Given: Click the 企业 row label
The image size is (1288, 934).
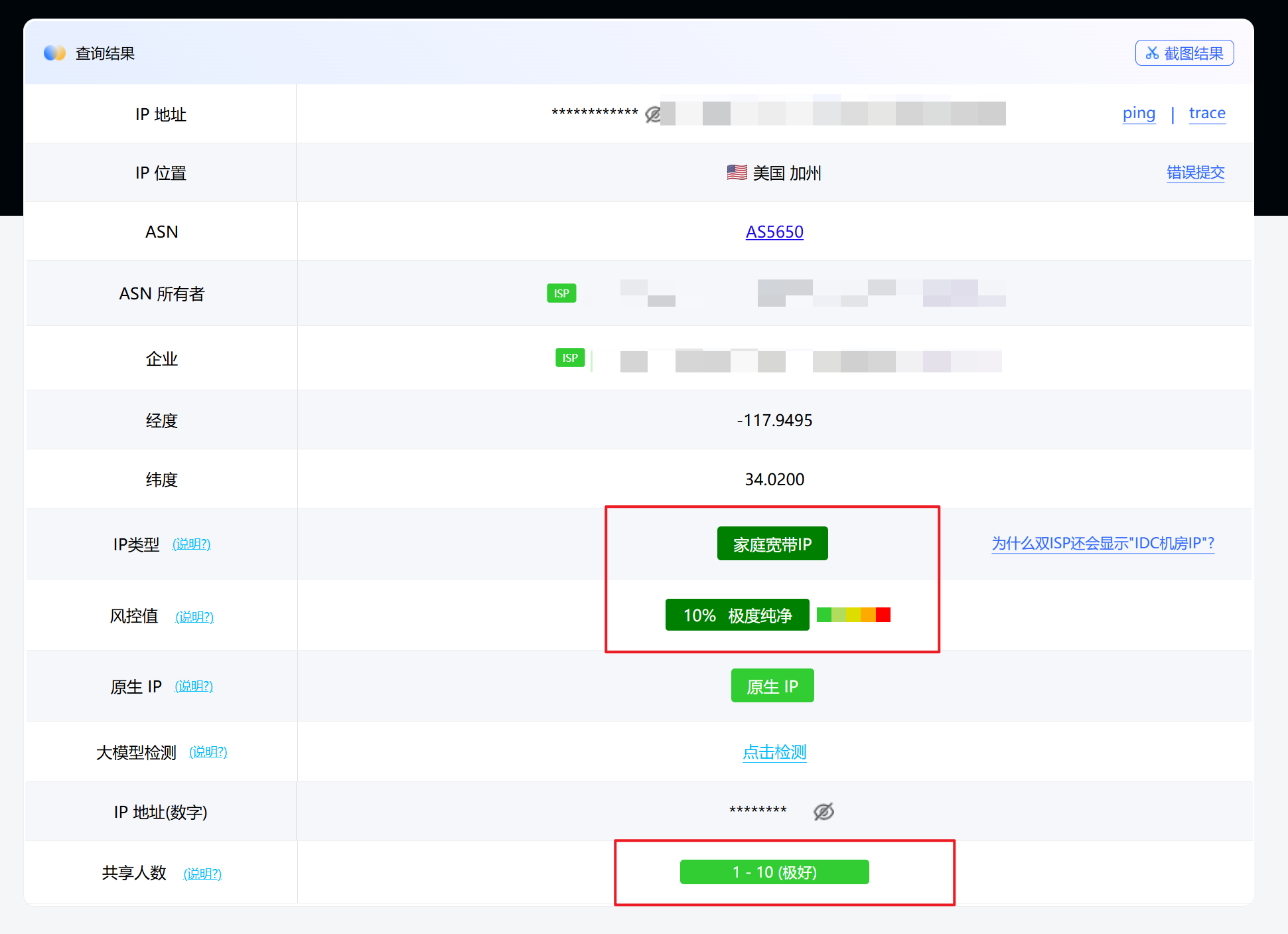Looking at the screenshot, I should pyautogui.click(x=161, y=358).
